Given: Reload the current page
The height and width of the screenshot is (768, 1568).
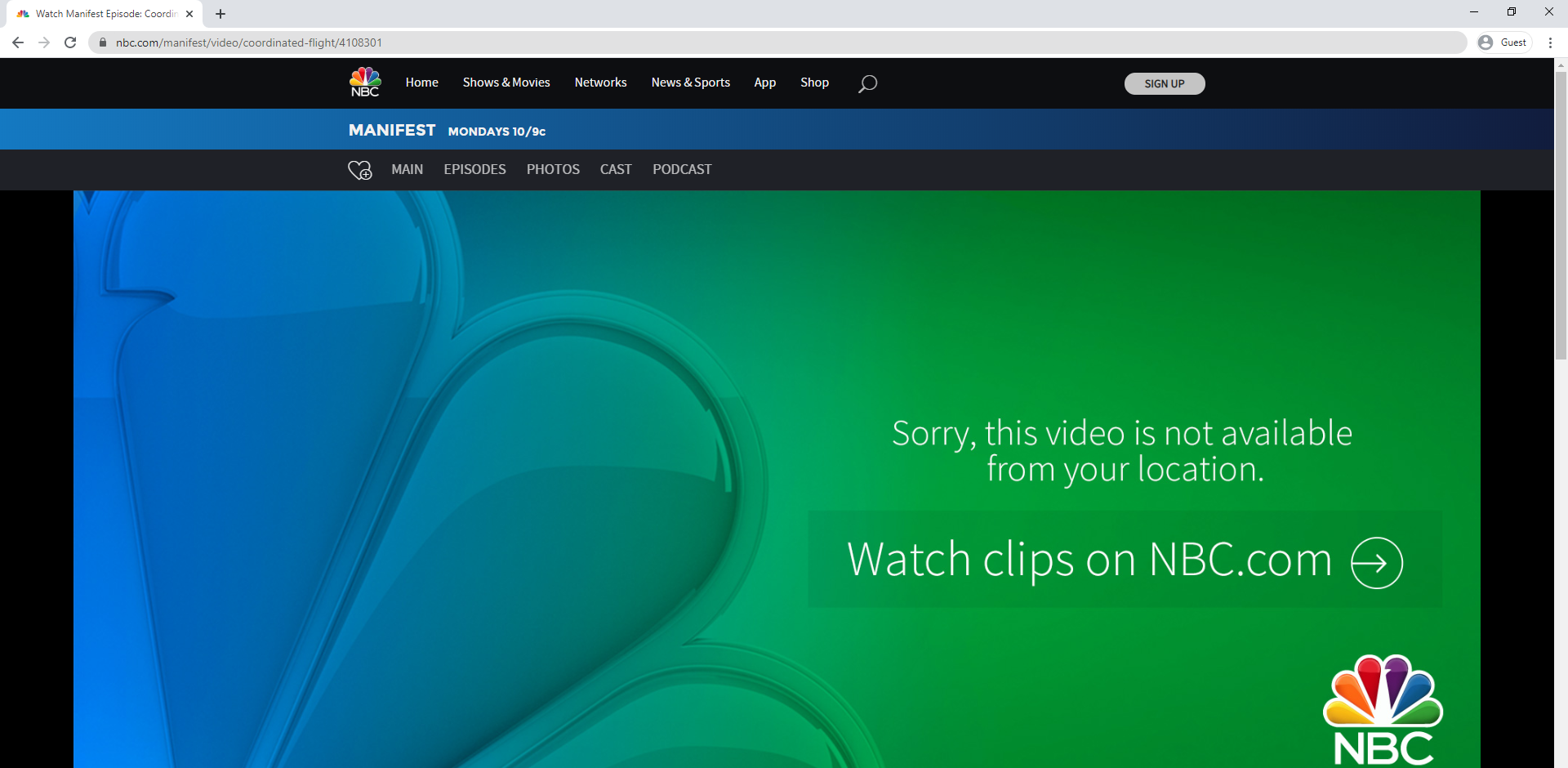Looking at the screenshot, I should pyautogui.click(x=70, y=42).
